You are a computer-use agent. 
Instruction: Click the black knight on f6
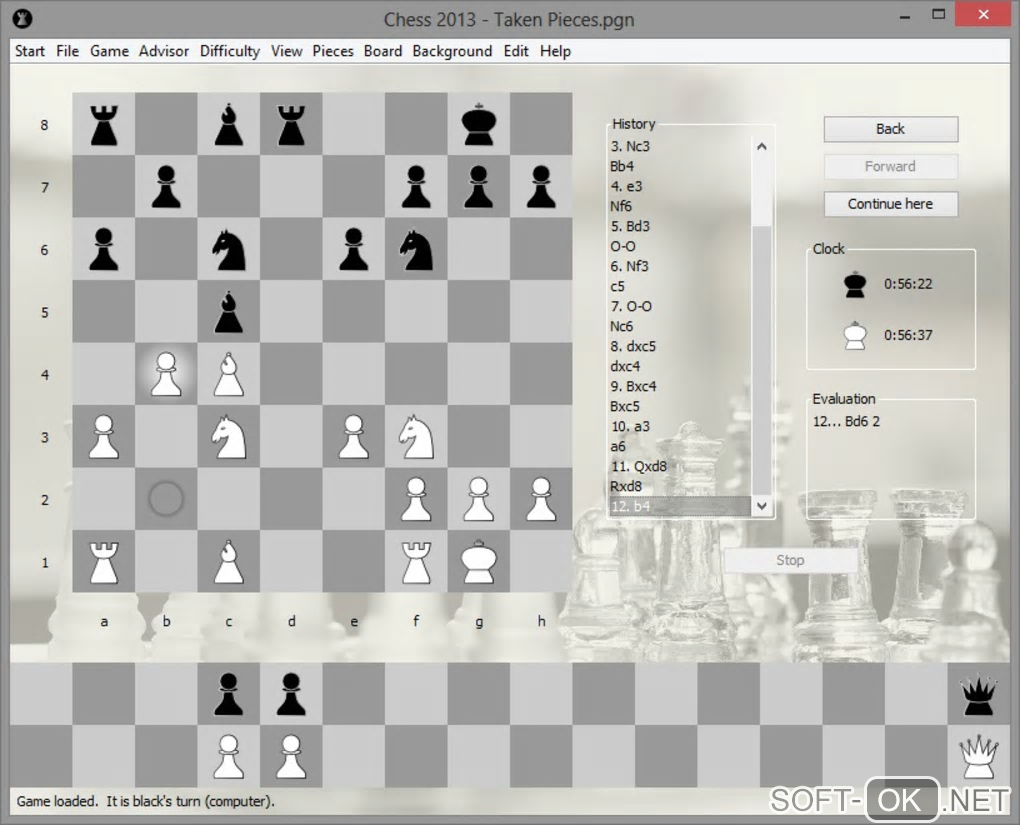point(416,250)
